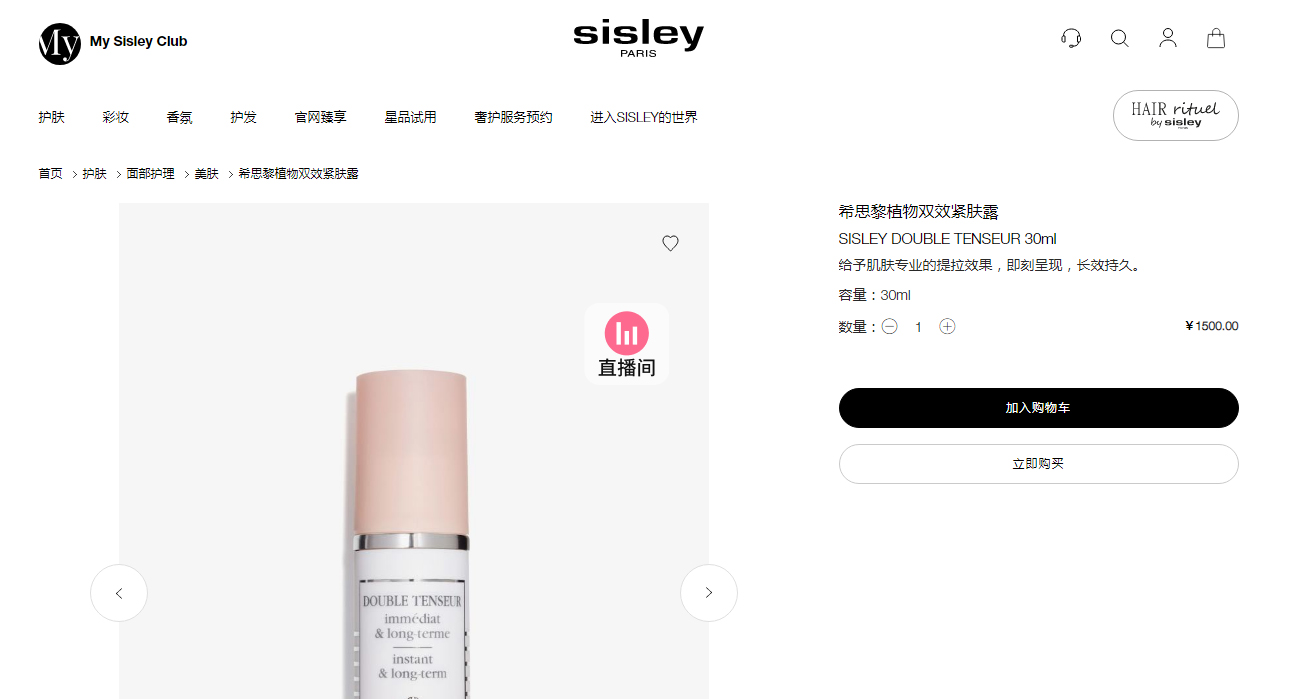Add product to wishlist with heart icon
Viewport: 1307px width, 699px height.
670,243
